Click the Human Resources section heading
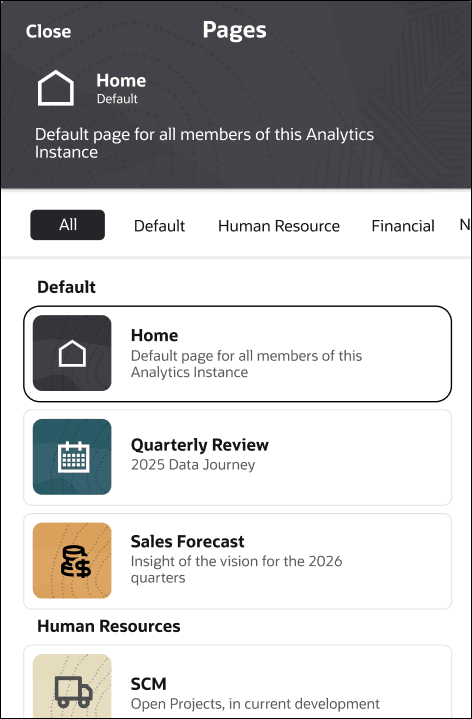 tap(109, 626)
